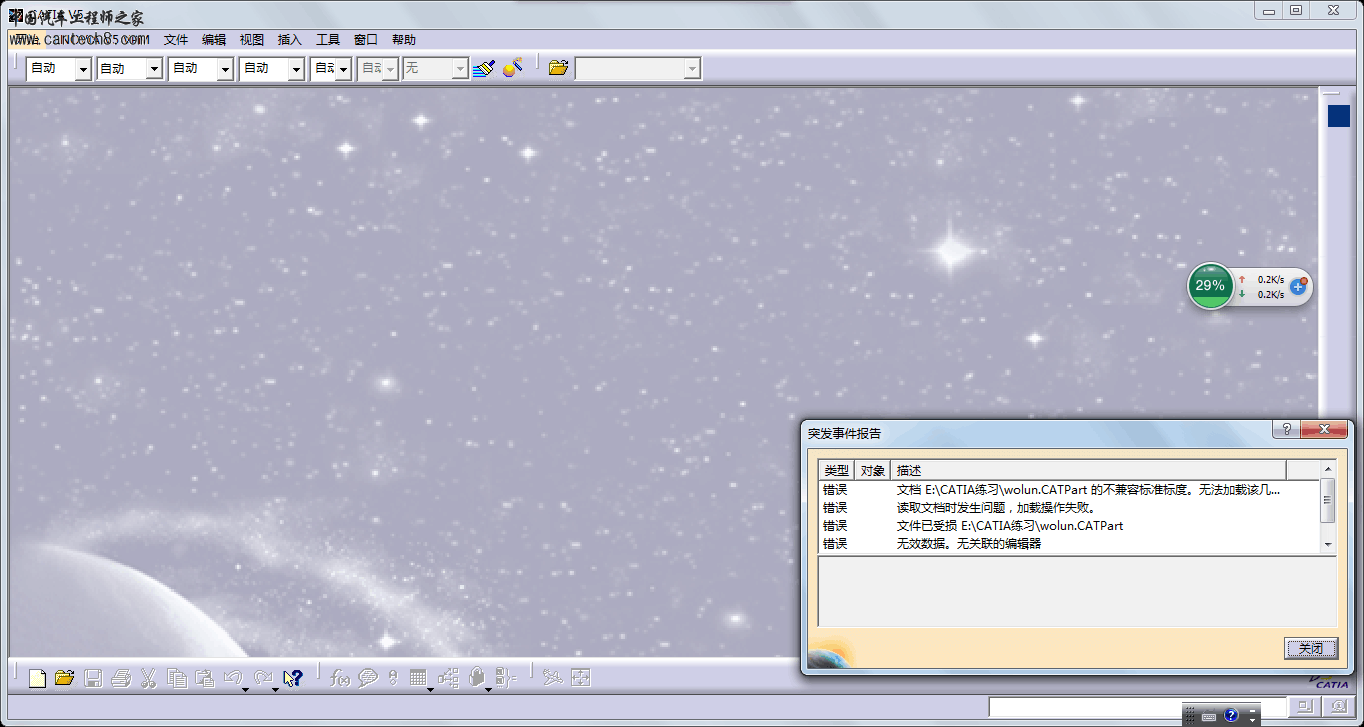The width and height of the screenshot is (1364, 727).
Task: Click the command input field in status bar
Action: (x=1138, y=706)
